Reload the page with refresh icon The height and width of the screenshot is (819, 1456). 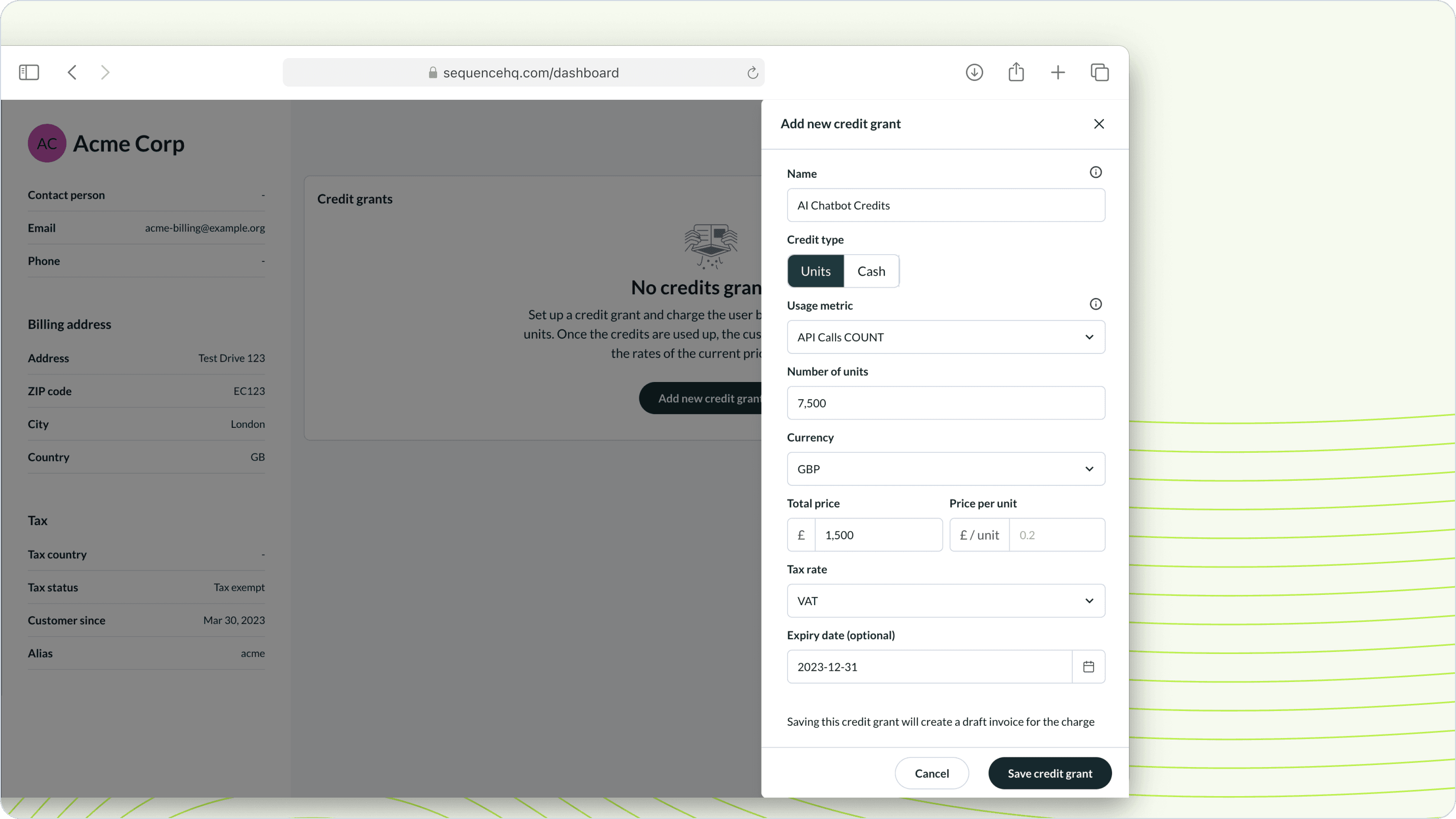point(752,73)
